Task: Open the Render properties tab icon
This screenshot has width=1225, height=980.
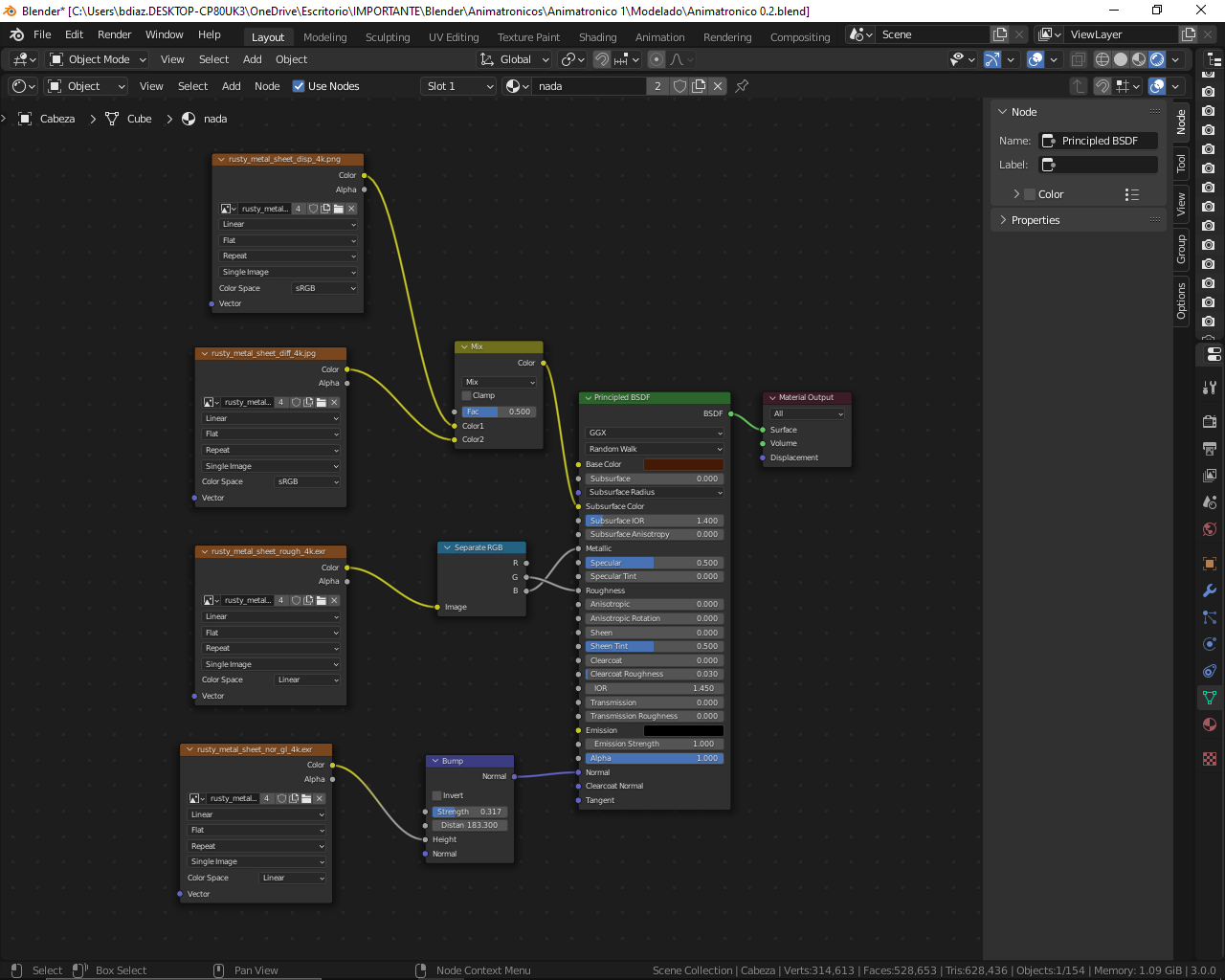Action: (1210, 421)
